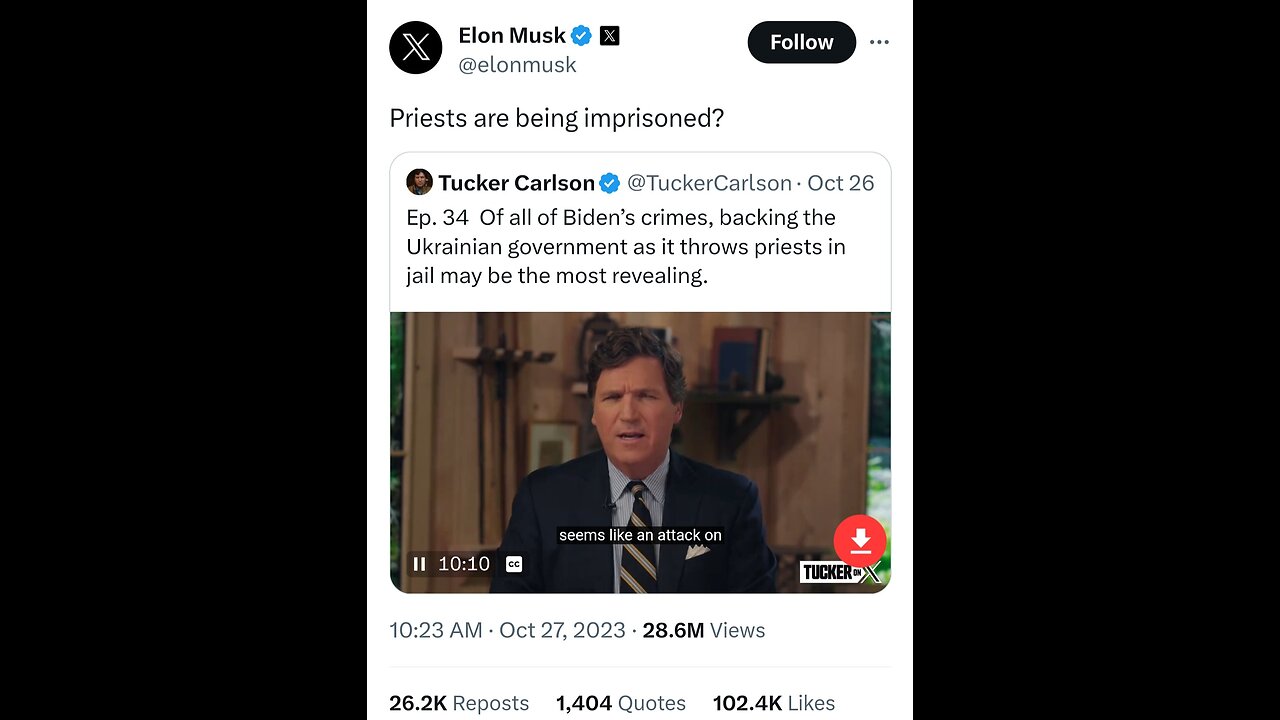View the 26.2K Reposts list

click(459, 703)
